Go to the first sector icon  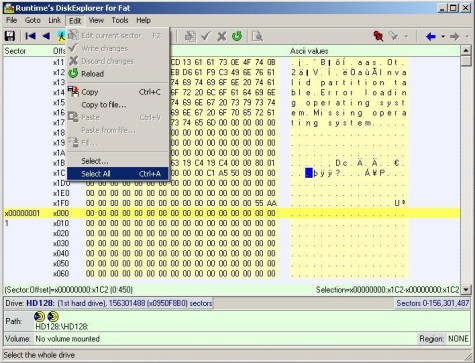click(30, 36)
